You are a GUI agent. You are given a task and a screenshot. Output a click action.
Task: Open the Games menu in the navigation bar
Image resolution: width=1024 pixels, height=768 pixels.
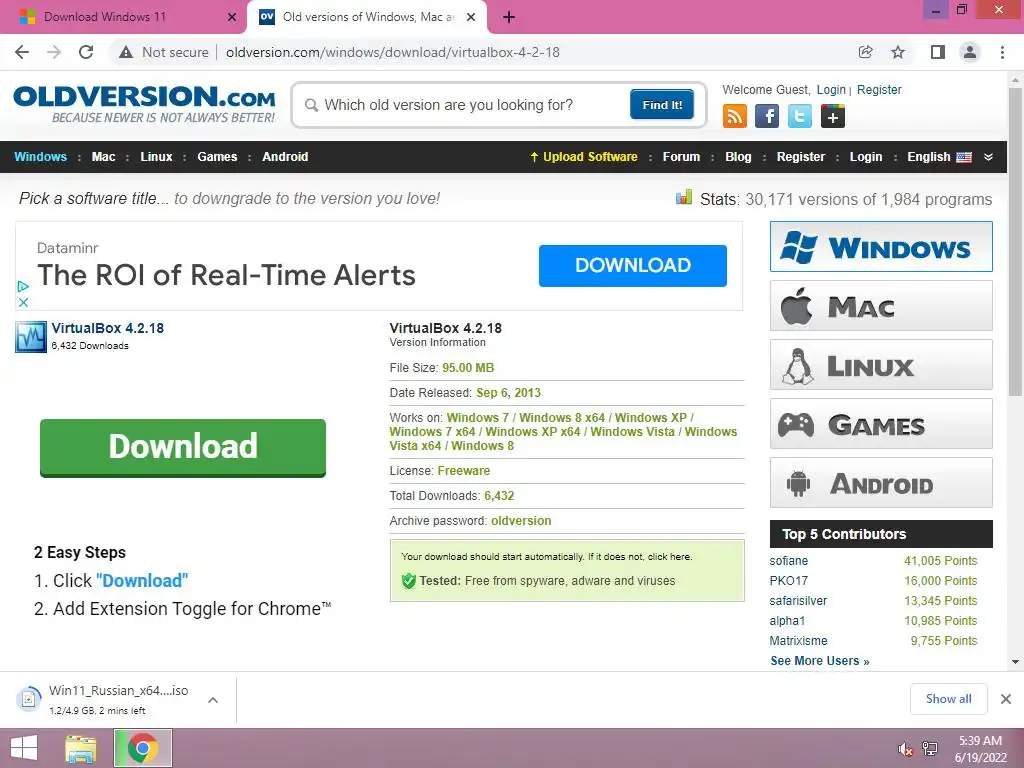(x=217, y=157)
